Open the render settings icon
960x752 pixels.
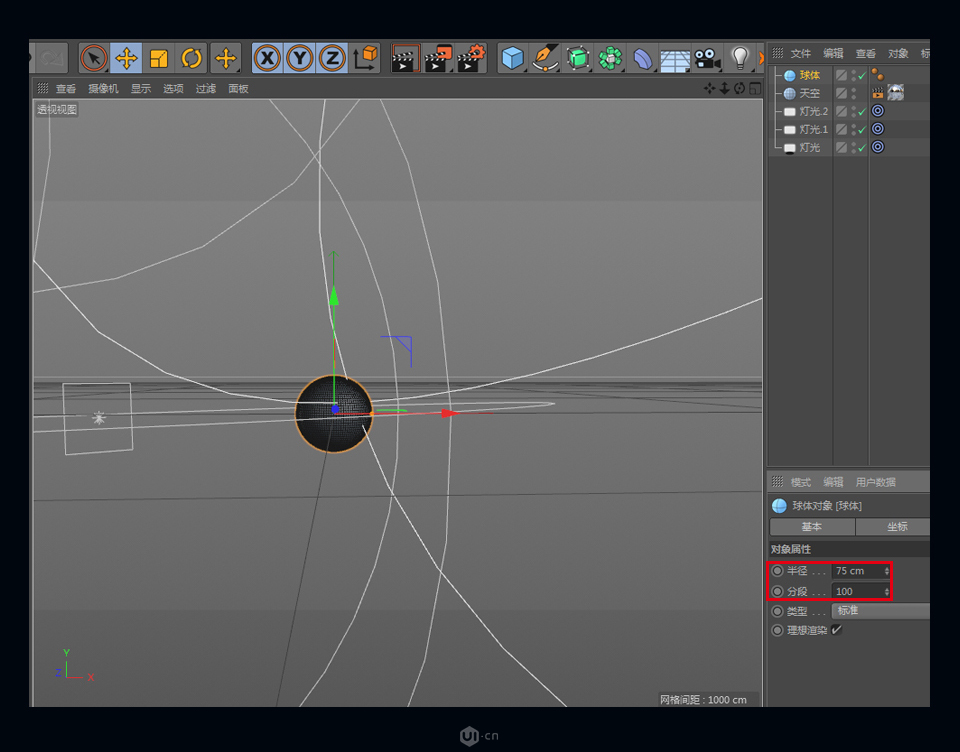click(470, 58)
